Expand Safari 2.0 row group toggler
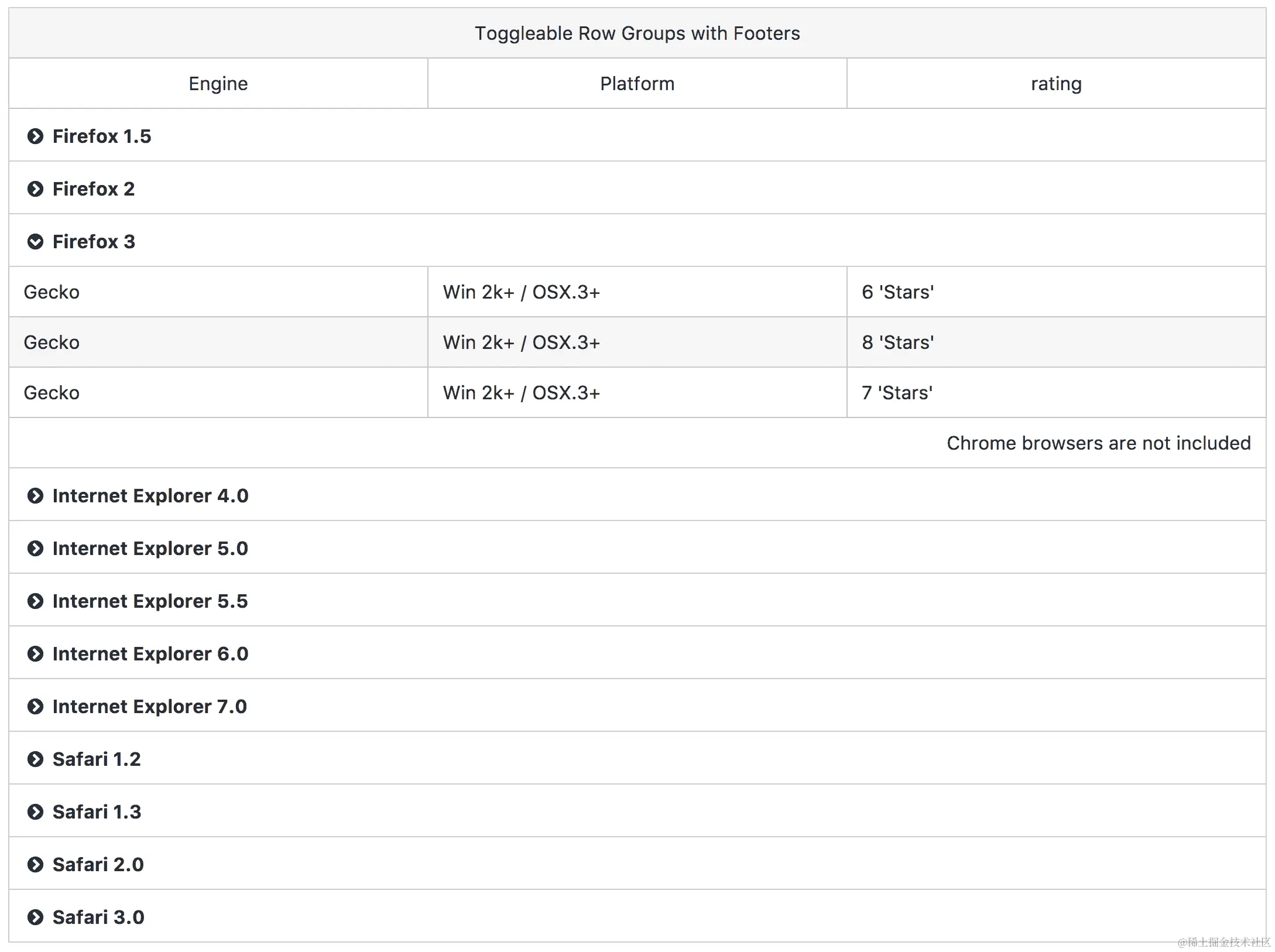 (35, 865)
